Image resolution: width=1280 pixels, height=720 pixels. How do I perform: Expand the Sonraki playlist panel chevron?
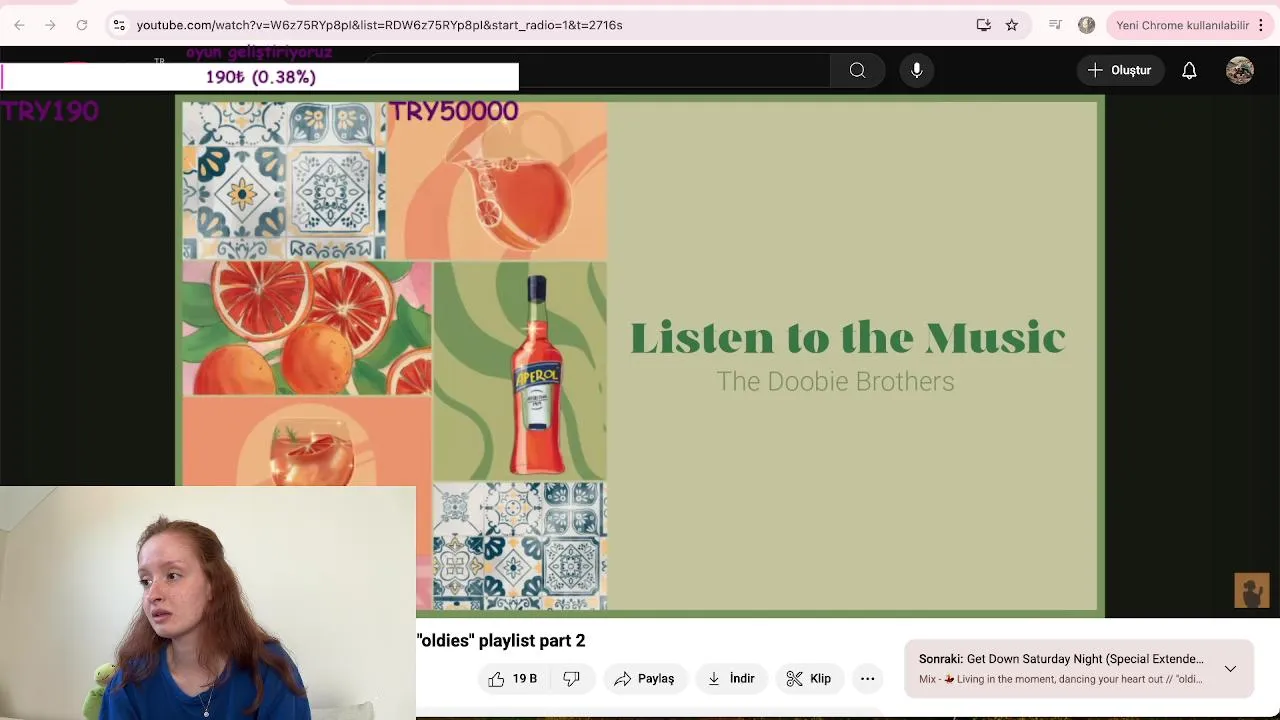[x=1230, y=668]
